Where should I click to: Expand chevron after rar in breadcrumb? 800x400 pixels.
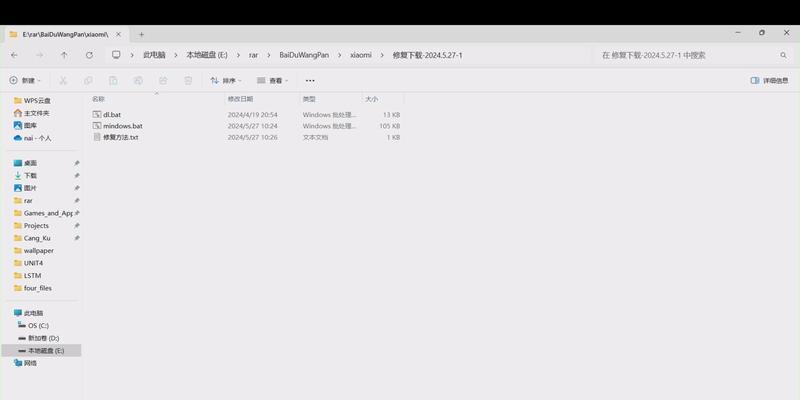[269, 55]
